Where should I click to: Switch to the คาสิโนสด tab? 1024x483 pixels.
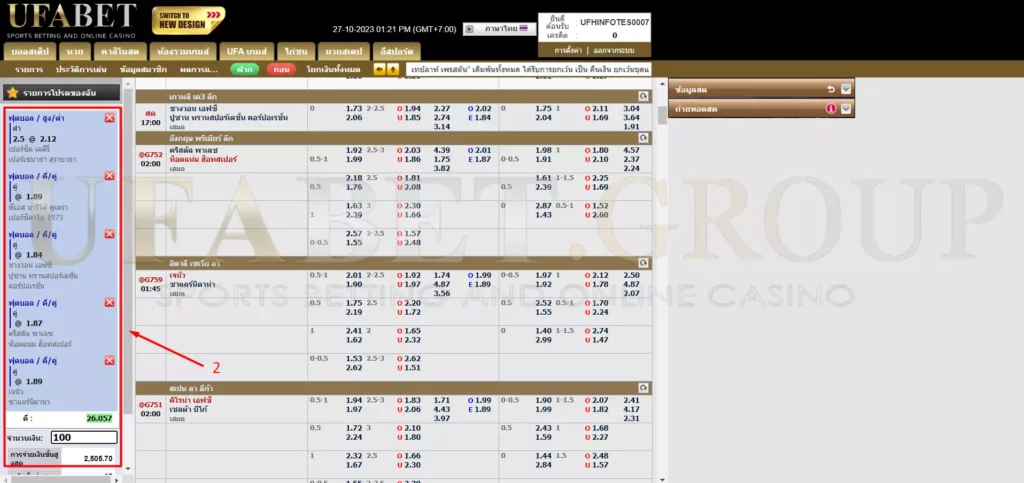[120, 50]
